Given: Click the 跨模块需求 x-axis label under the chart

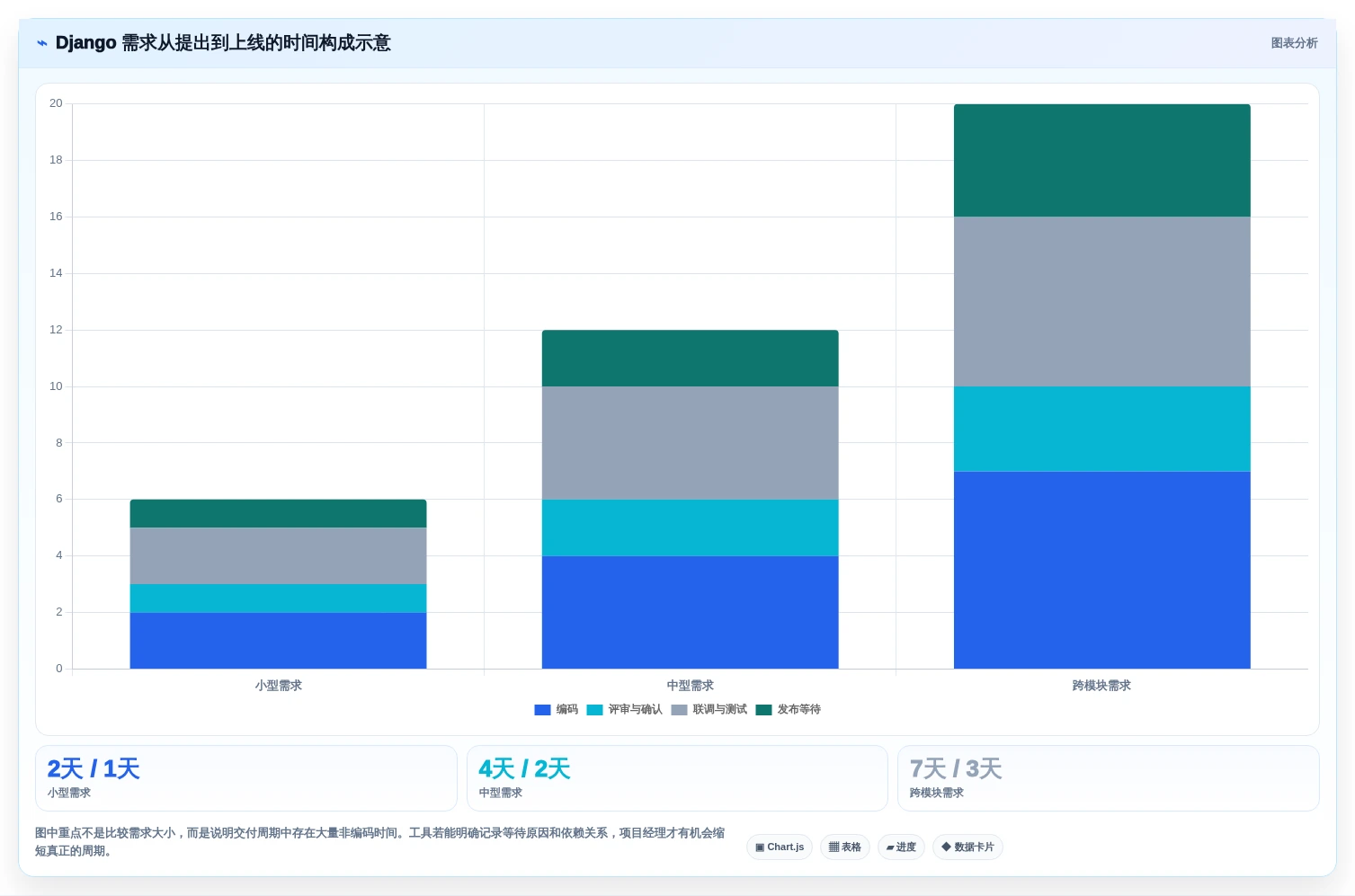Looking at the screenshot, I should pyautogui.click(x=1101, y=686).
